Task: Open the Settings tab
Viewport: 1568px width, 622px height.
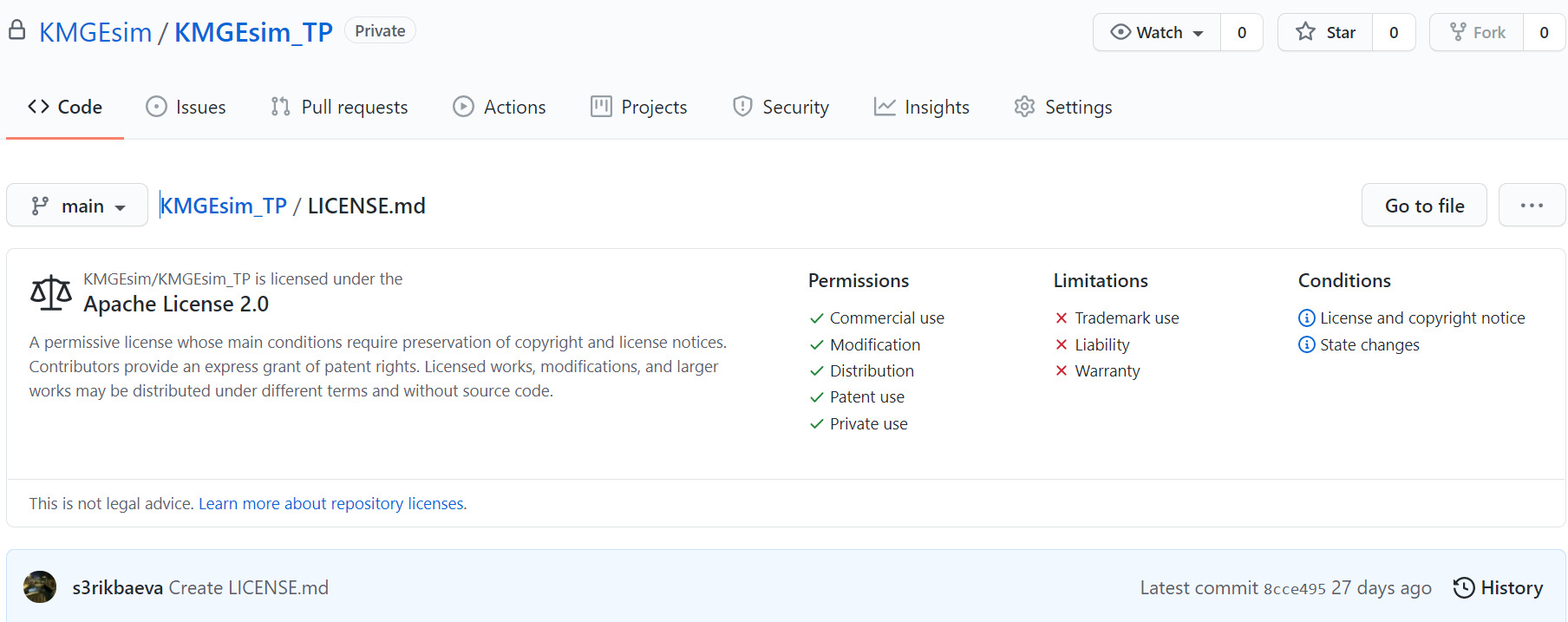Action: click(1063, 107)
